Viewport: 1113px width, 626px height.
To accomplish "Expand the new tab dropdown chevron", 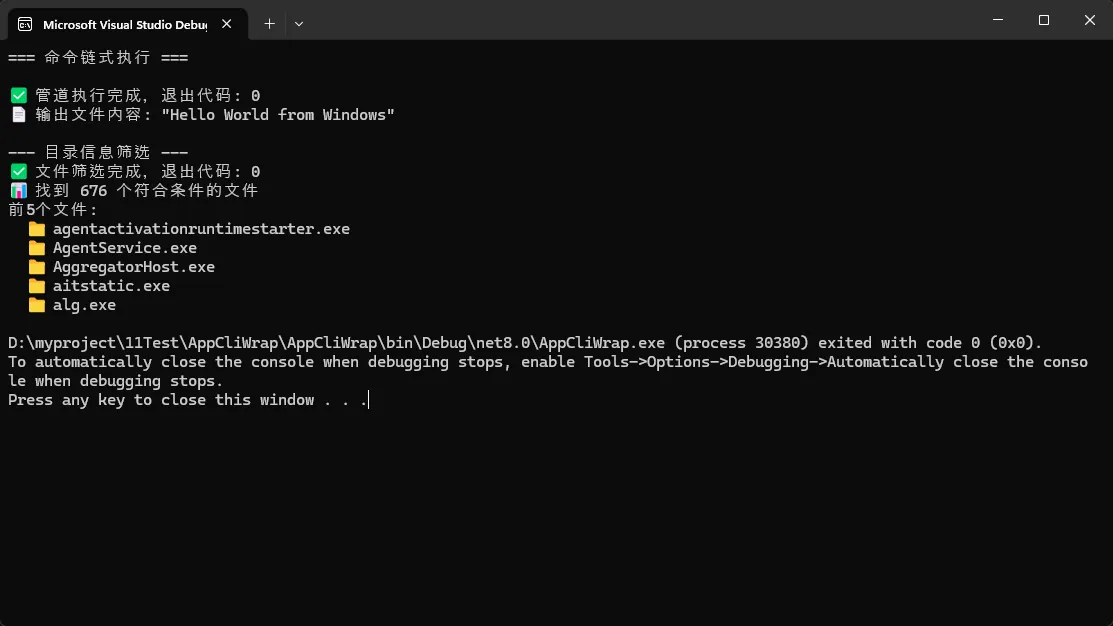I will click(299, 23).
